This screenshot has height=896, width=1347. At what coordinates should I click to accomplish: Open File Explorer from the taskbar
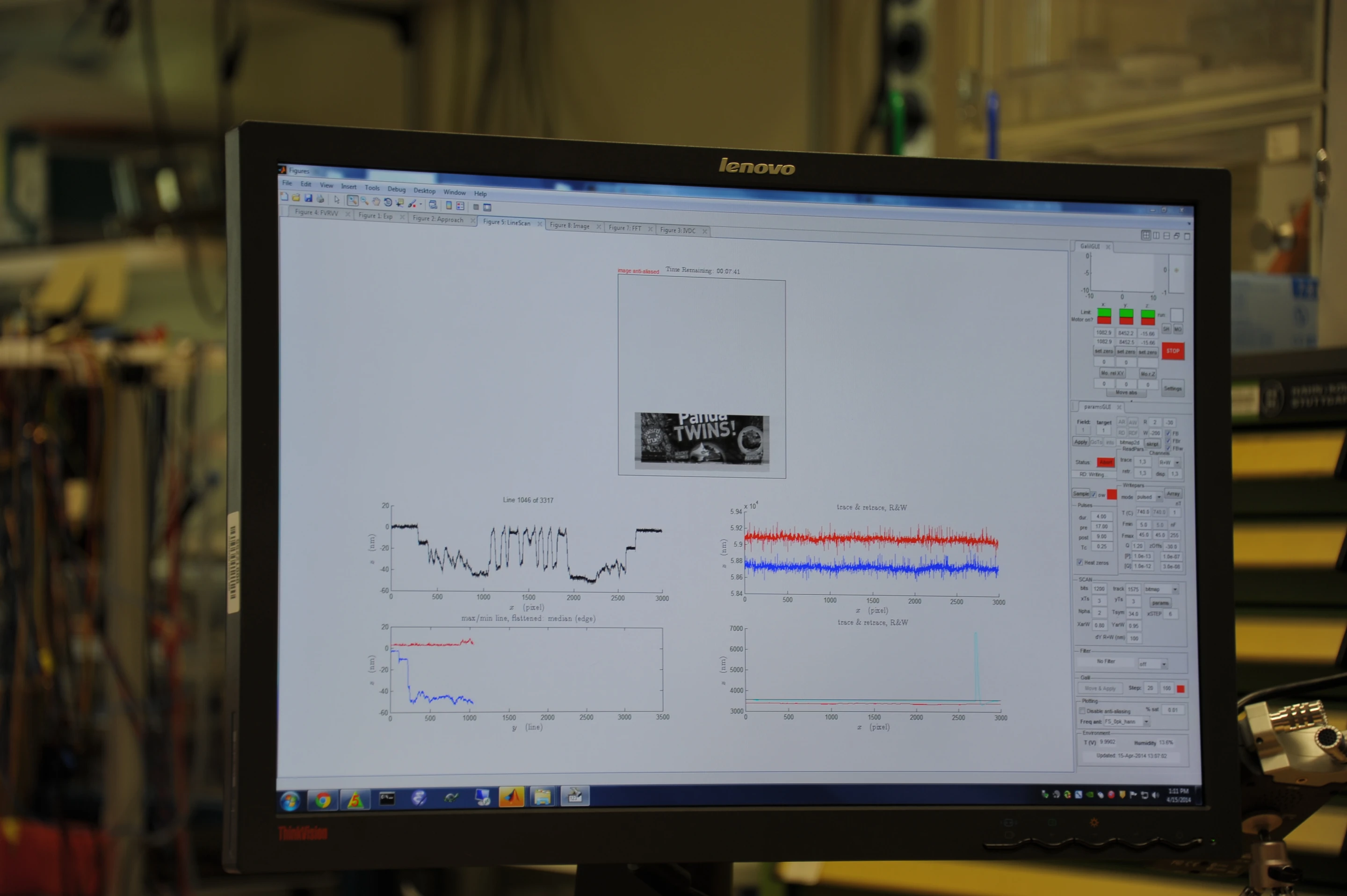543,796
